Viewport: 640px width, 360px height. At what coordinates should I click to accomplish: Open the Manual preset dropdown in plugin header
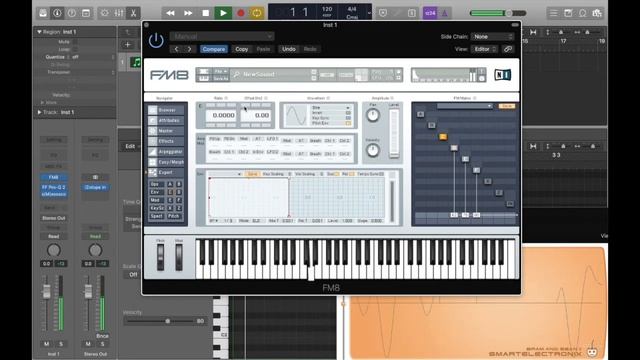pyautogui.click(x=222, y=37)
